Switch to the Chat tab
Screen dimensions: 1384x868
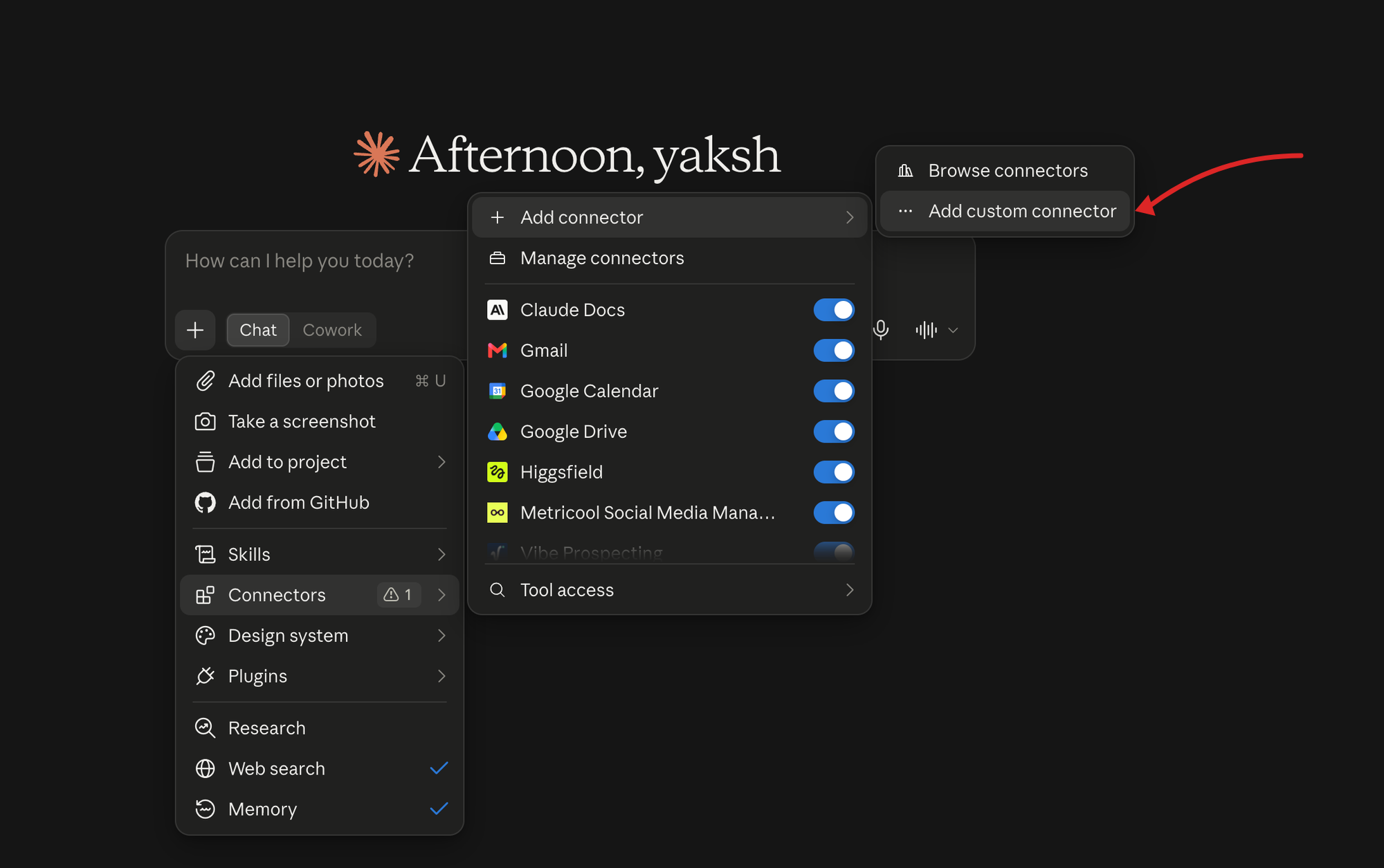(258, 330)
